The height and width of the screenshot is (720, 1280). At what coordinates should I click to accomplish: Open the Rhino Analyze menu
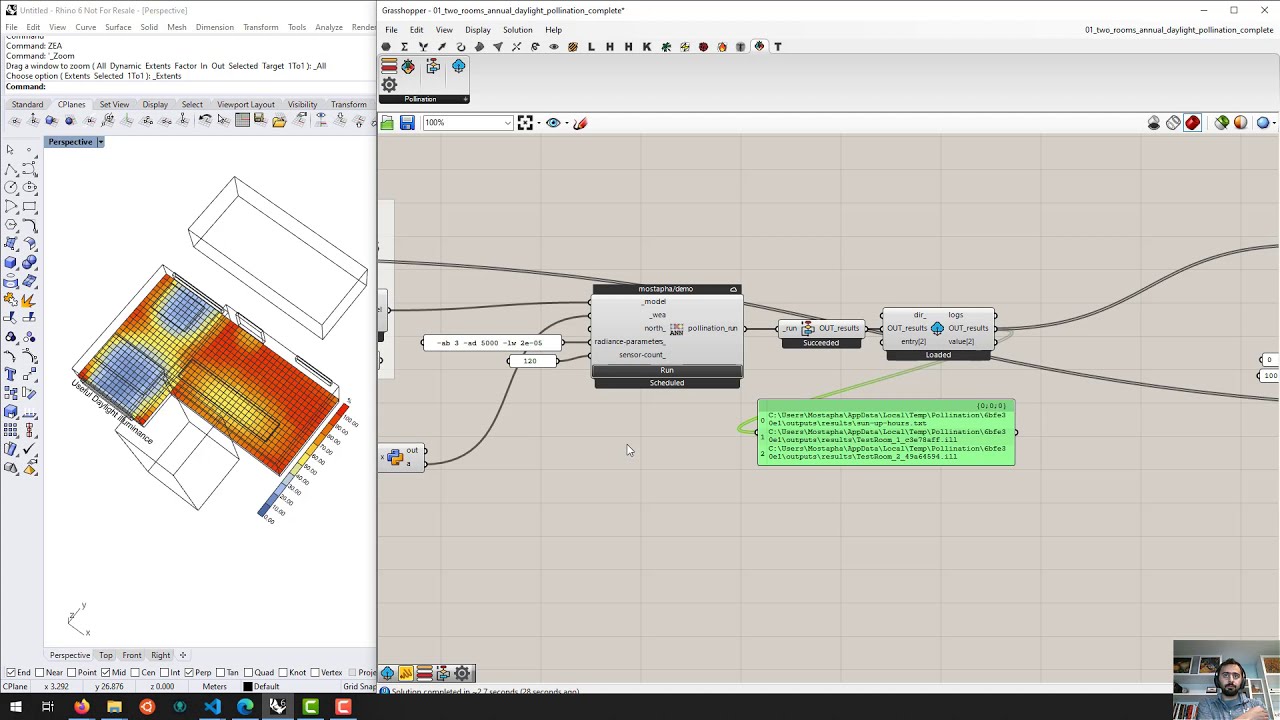(329, 27)
